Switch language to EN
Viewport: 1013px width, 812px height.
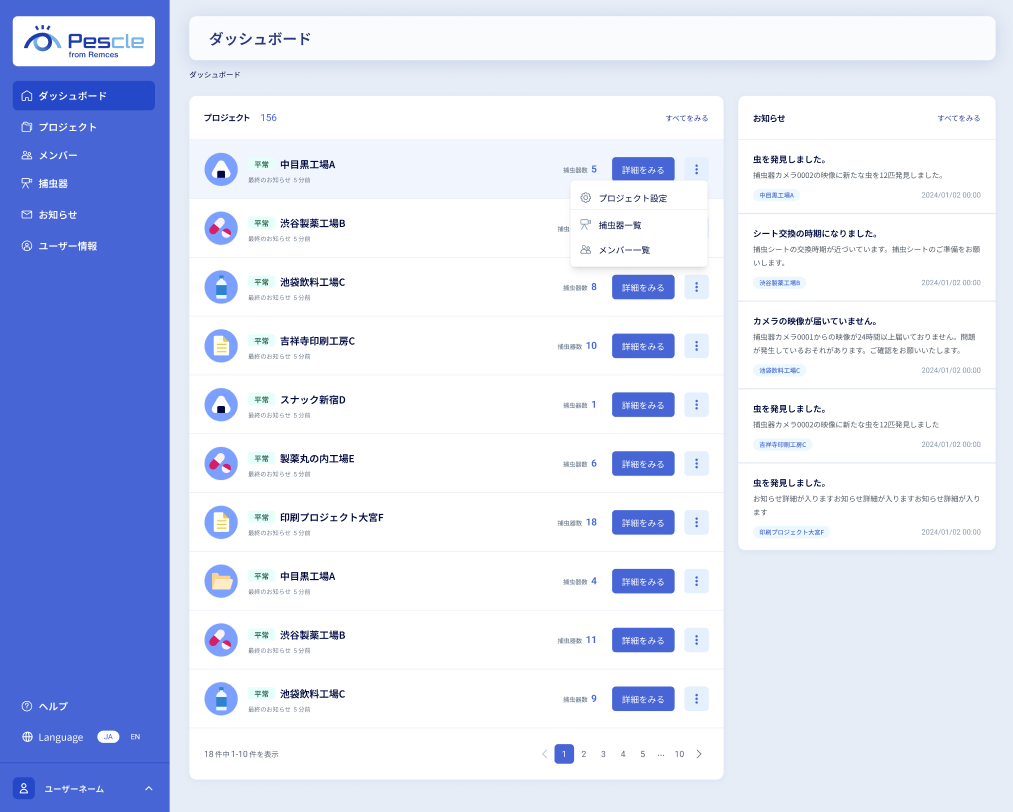click(135, 737)
